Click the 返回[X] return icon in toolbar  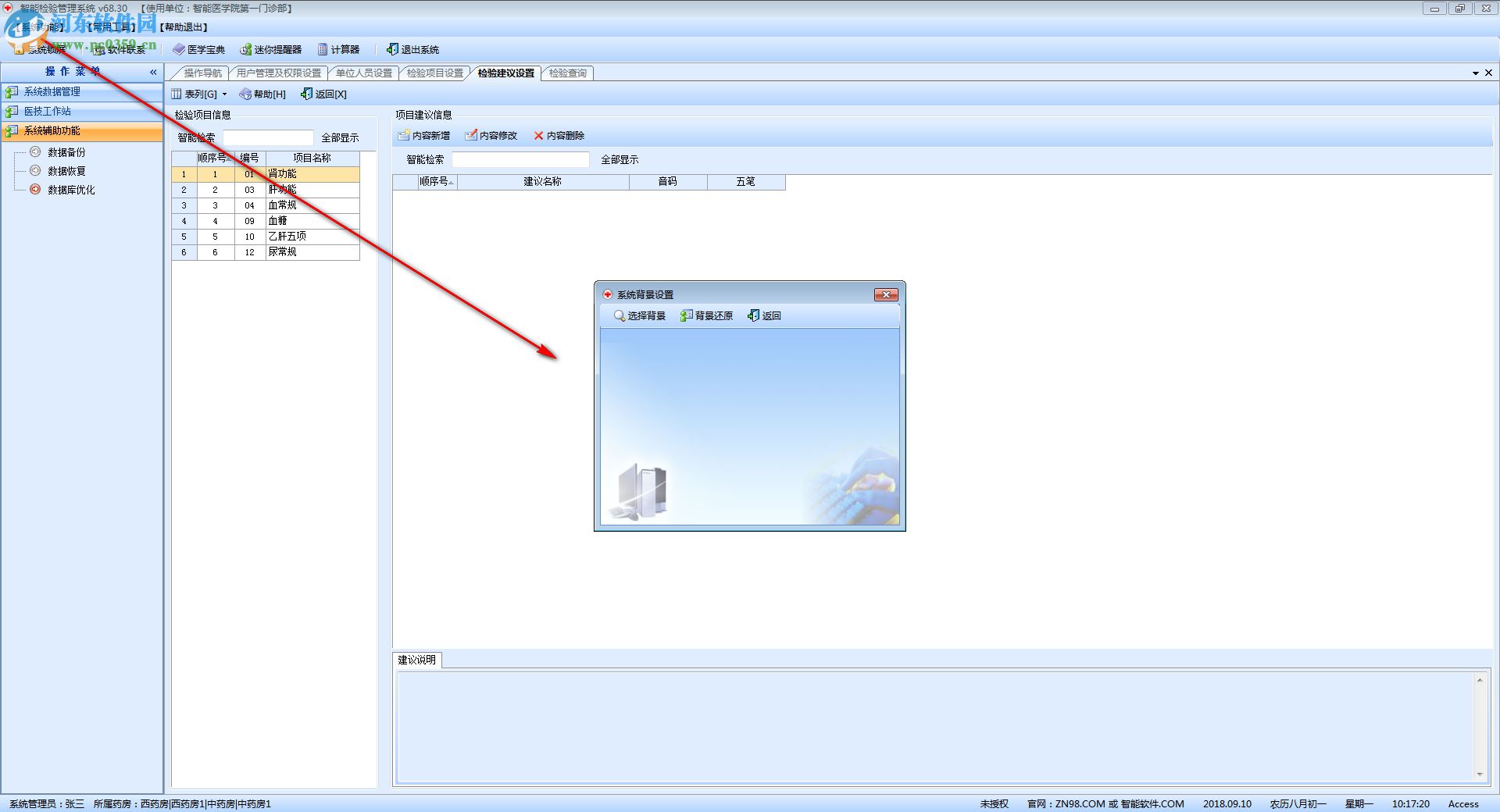pyautogui.click(x=307, y=94)
